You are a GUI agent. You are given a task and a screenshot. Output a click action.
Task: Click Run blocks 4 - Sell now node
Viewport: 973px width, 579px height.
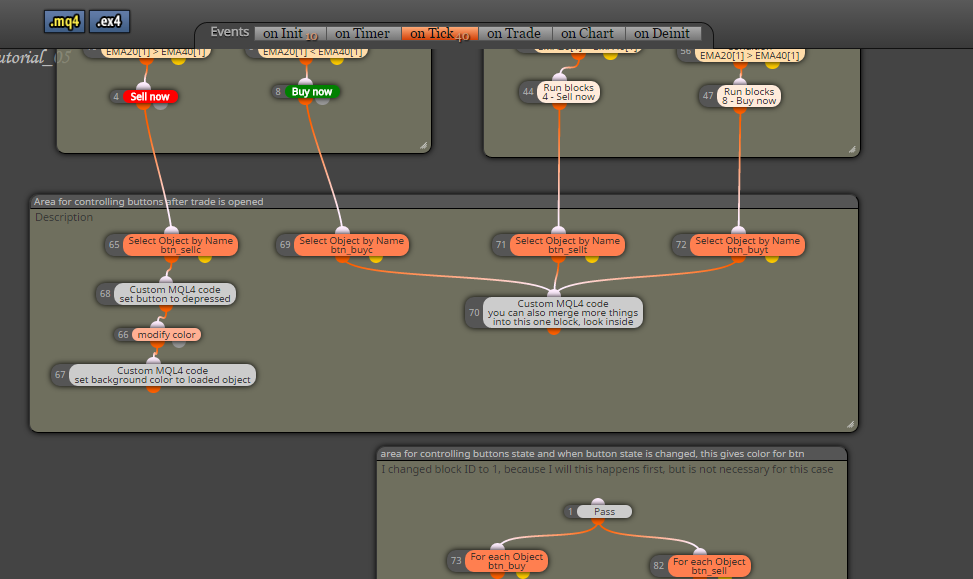568,92
